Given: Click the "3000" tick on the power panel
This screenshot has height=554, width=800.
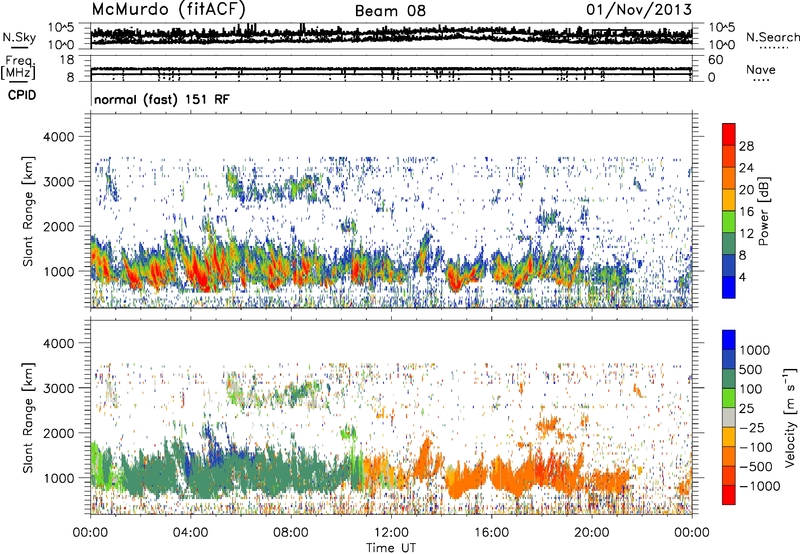Looking at the screenshot, I should (60, 182).
